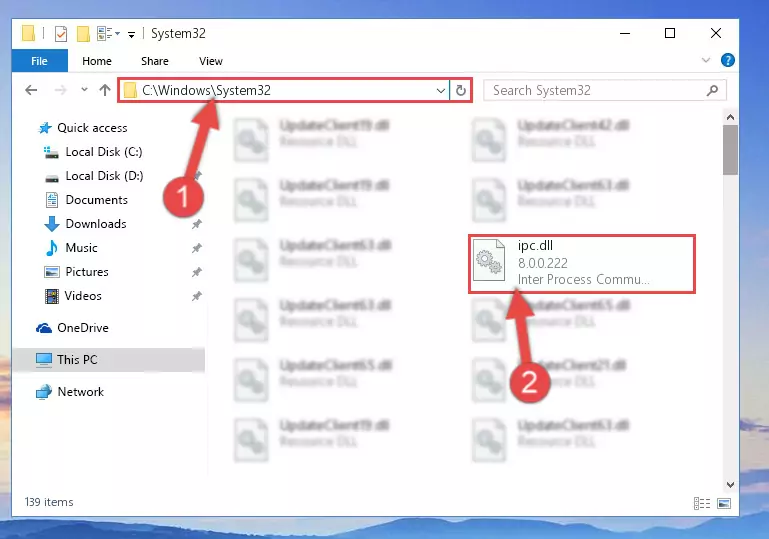Click the scrollbar up arrow
Screen dimensions: 769x539
(730, 117)
